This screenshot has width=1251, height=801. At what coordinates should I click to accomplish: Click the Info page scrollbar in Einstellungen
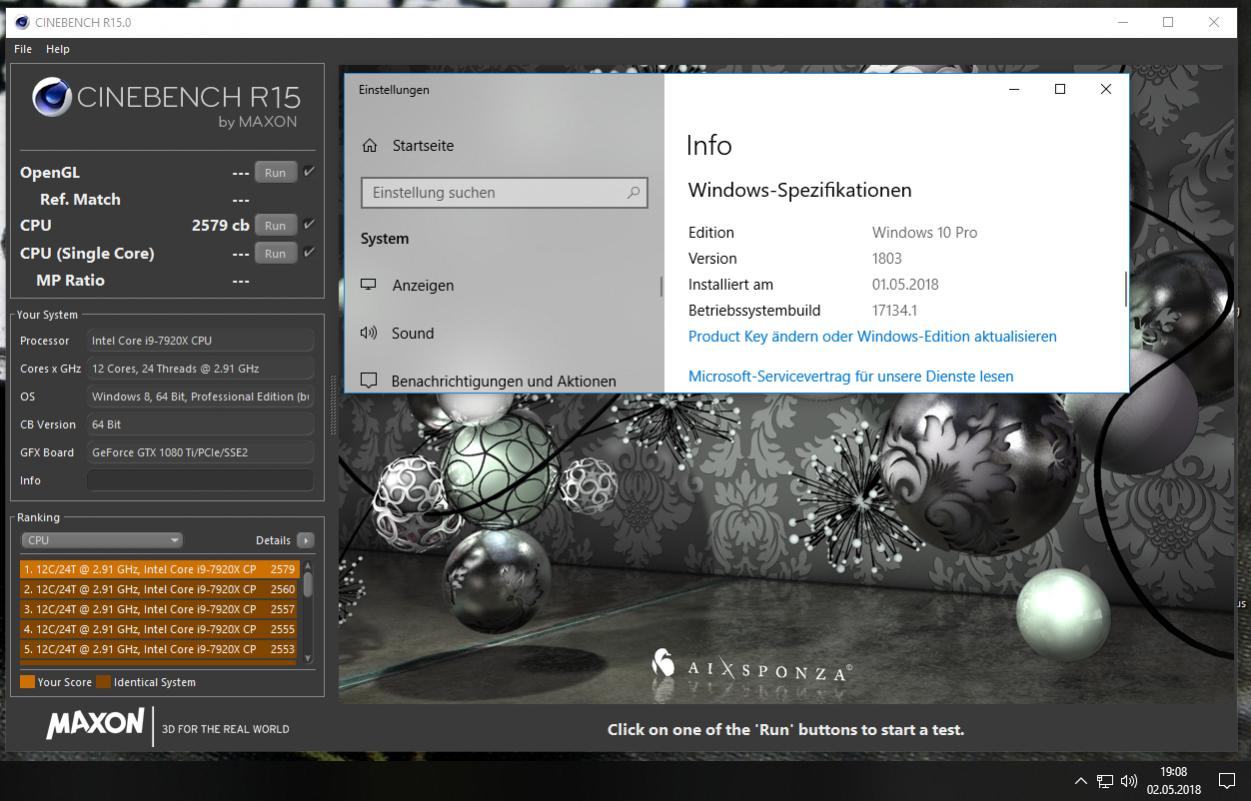pyautogui.click(x=1126, y=289)
